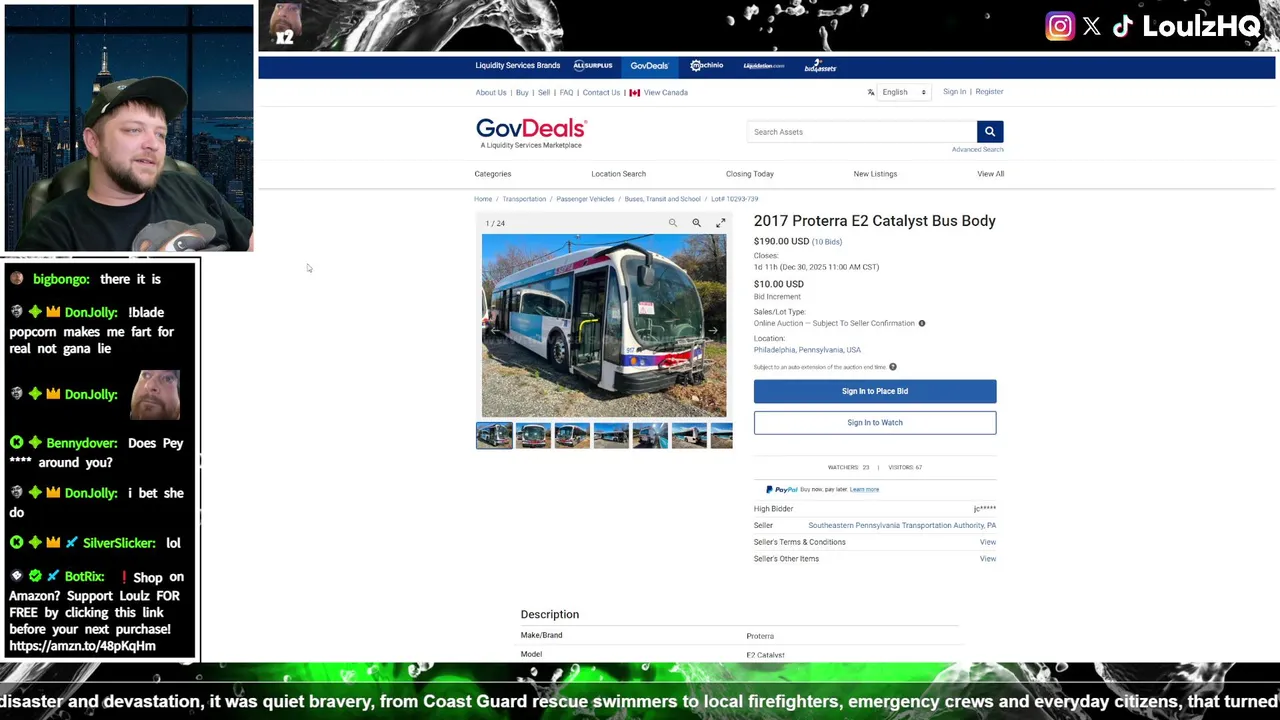Zoom in on the bus photo

pos(696,223)
